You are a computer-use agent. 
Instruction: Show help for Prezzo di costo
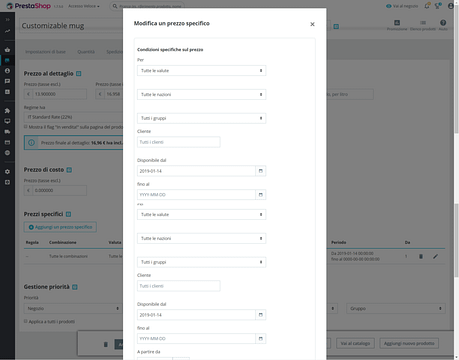[69, 170]
